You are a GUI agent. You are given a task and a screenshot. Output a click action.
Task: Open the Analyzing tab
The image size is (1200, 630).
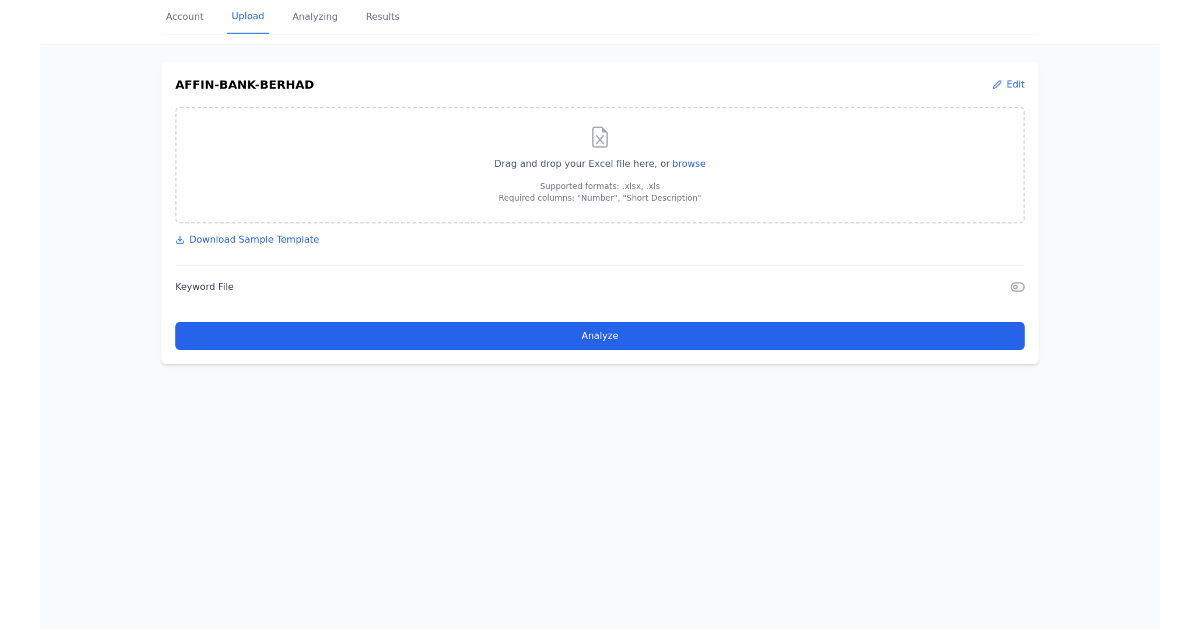(314, 16)
